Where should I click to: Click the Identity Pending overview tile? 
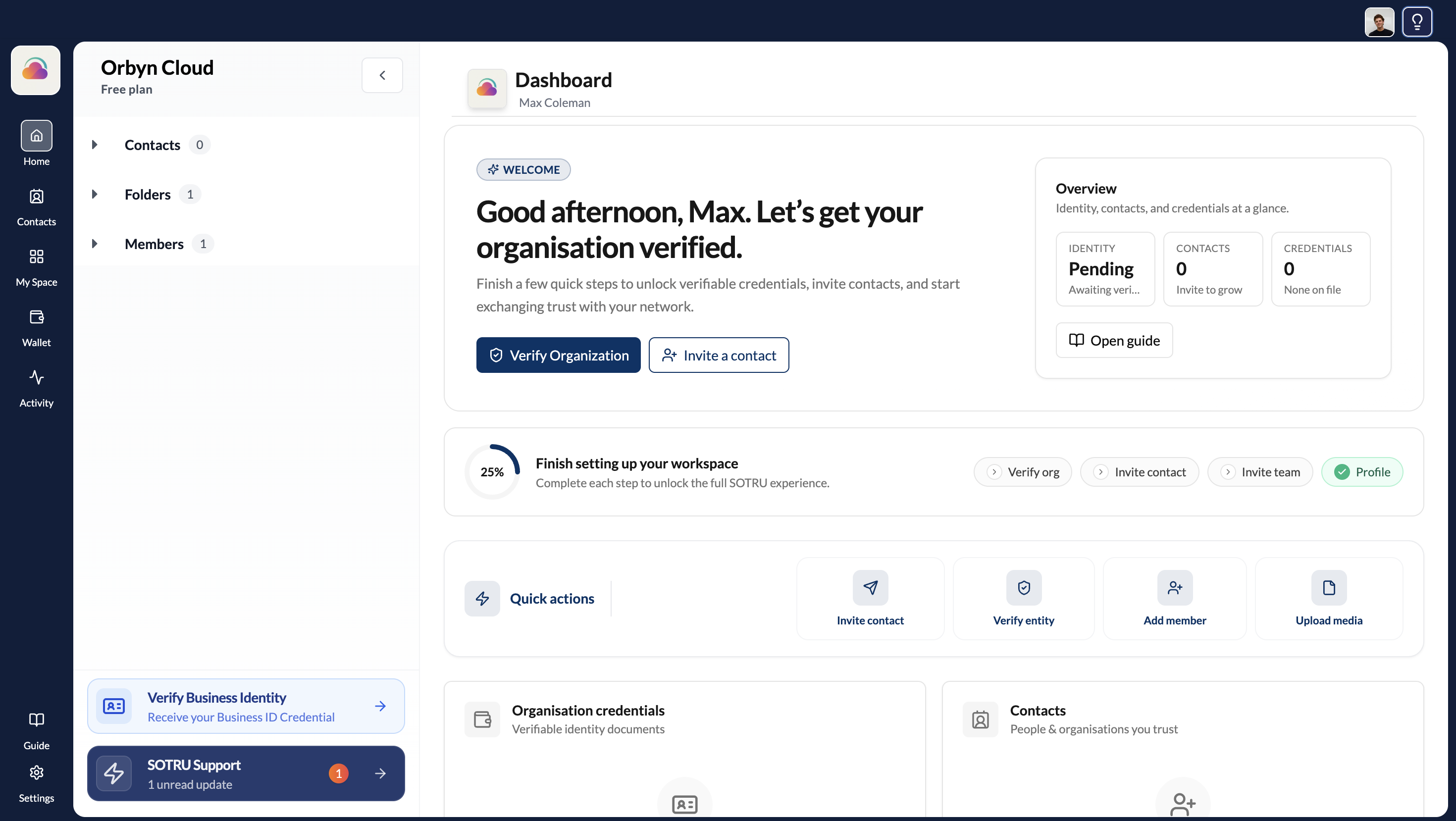point(1105,269)
